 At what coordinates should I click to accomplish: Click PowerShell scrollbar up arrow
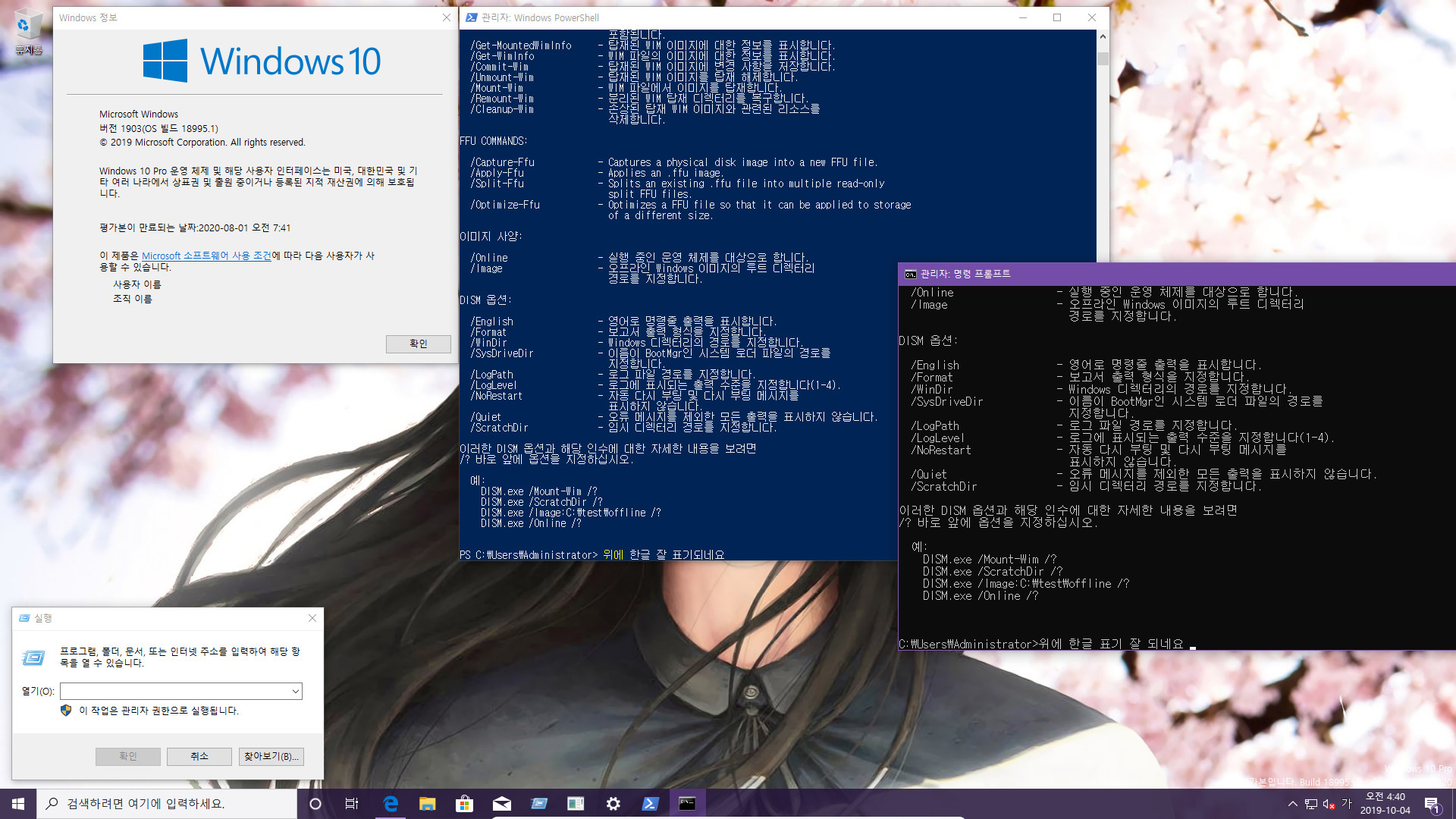click(x=1103, y=36)
